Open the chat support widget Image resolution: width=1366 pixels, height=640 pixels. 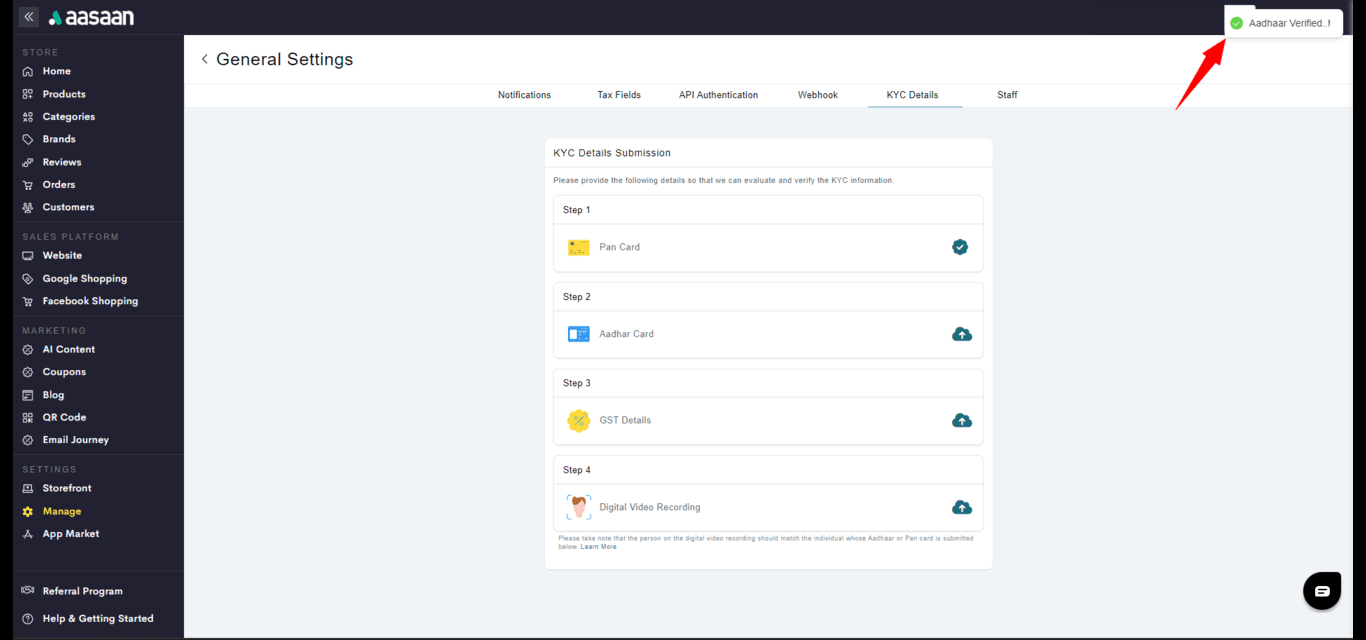point(1321,591)
